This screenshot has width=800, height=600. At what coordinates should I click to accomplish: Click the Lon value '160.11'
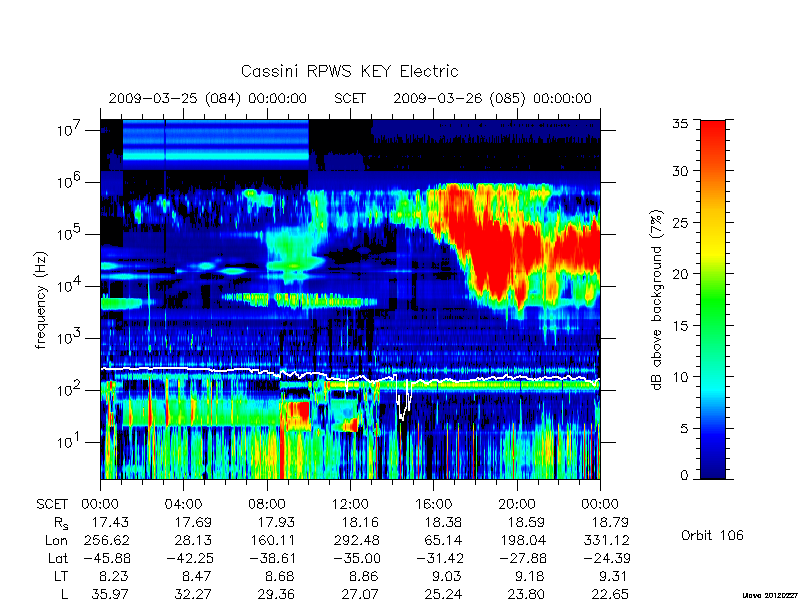tap(272, 540)
